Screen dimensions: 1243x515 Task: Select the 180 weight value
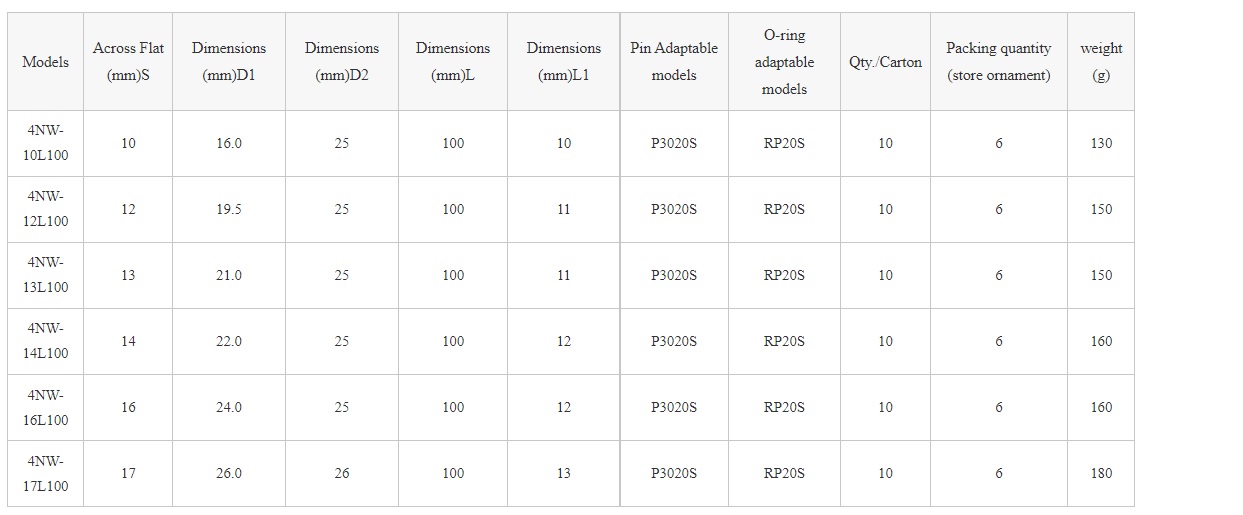tap(1101, 473)
